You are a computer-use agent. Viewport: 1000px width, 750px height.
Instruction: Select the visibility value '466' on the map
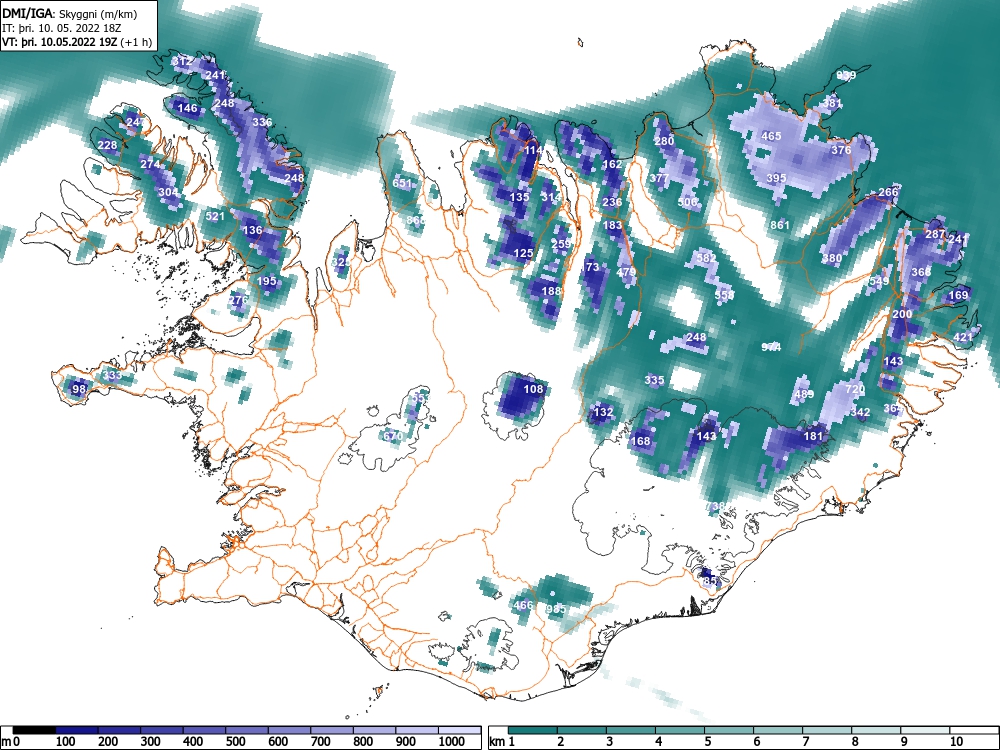click(523, 605)
